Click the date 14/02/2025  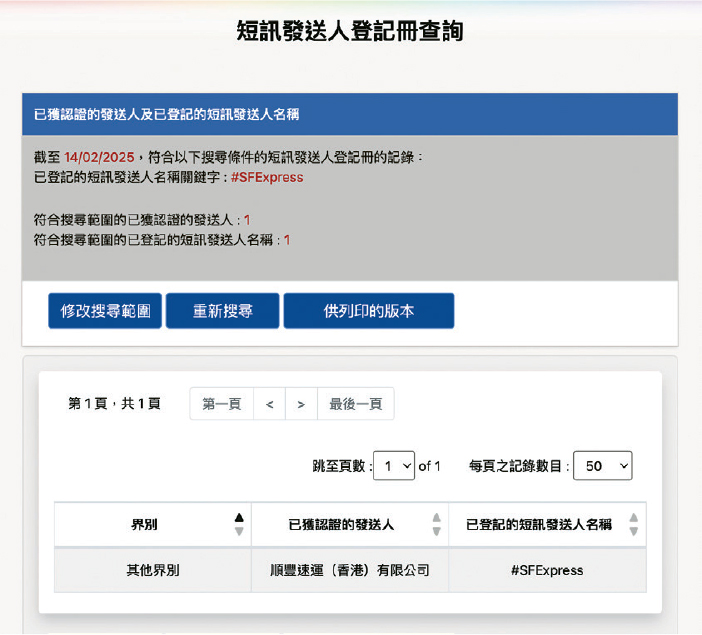coord(99,157)
